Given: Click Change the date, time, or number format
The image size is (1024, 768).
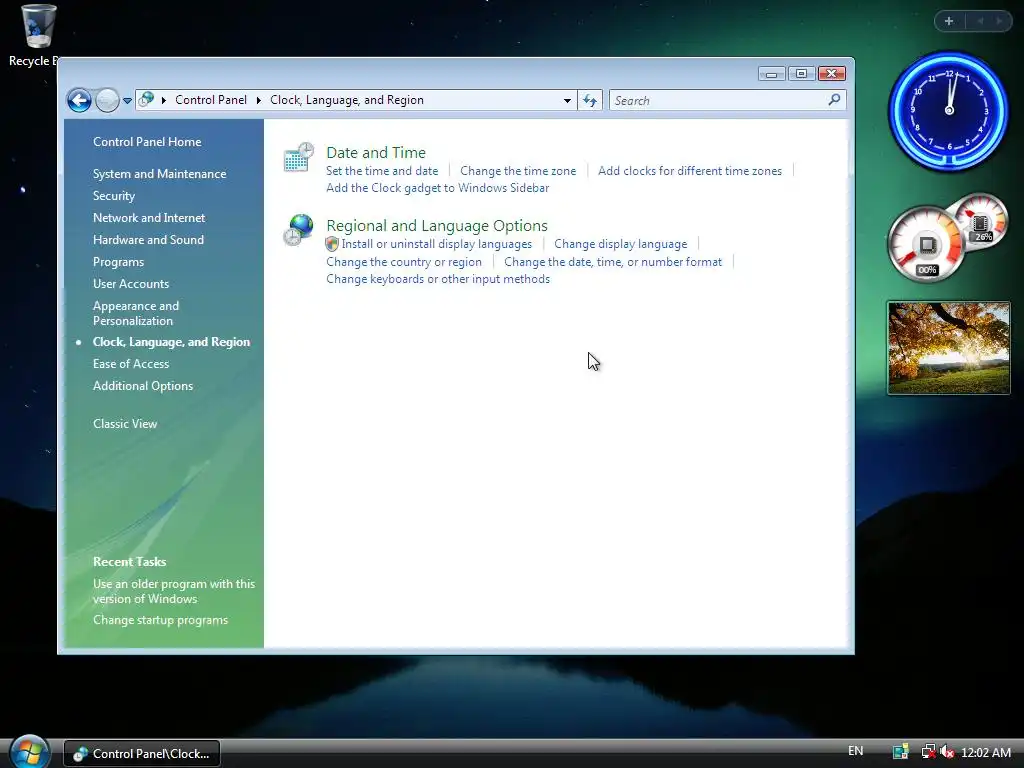Looking at the screenshot, I should pyautogui.click(x=613, y=262).
